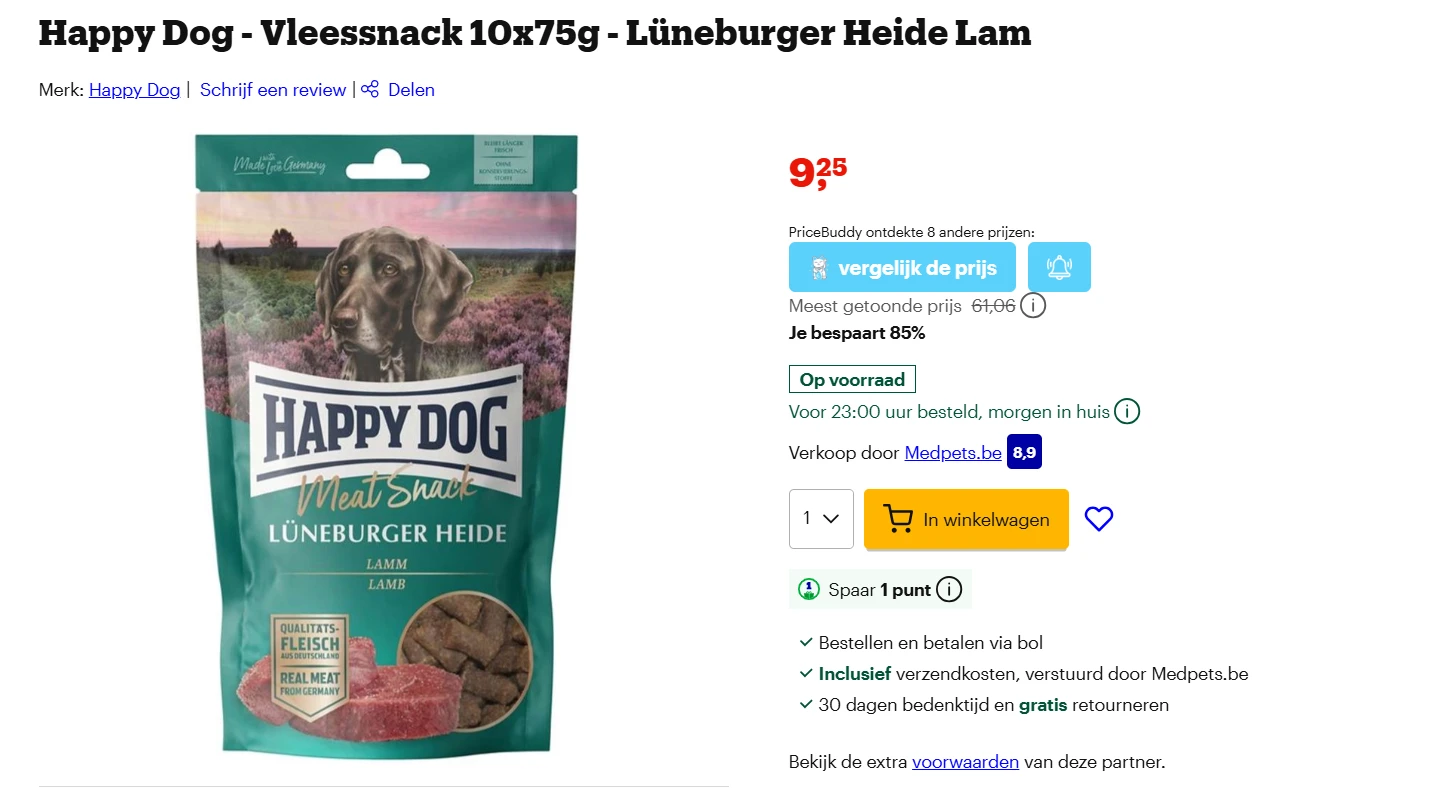Image resolution: width=1447 pixels, height=792 pixels.
Task: Add item via 'In winkelwagen' button
Action: (x=966, y=519)
